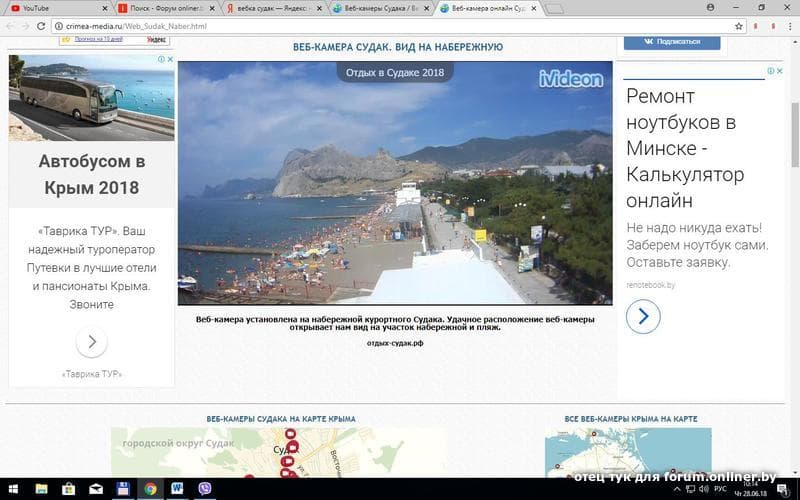The width and height of the screenshot is (800, 500).
Task: Close the YouTube tab
Action: coord(105,9)
